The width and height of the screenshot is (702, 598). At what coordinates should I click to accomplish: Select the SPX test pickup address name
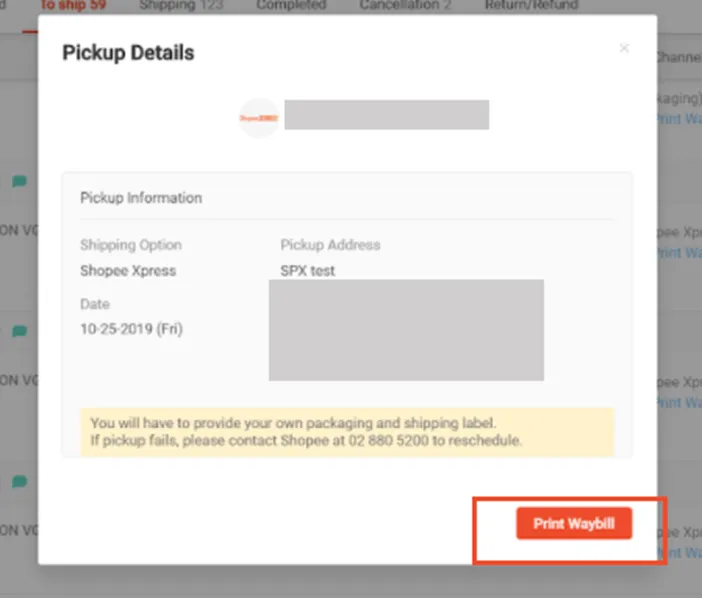point(308,270)
